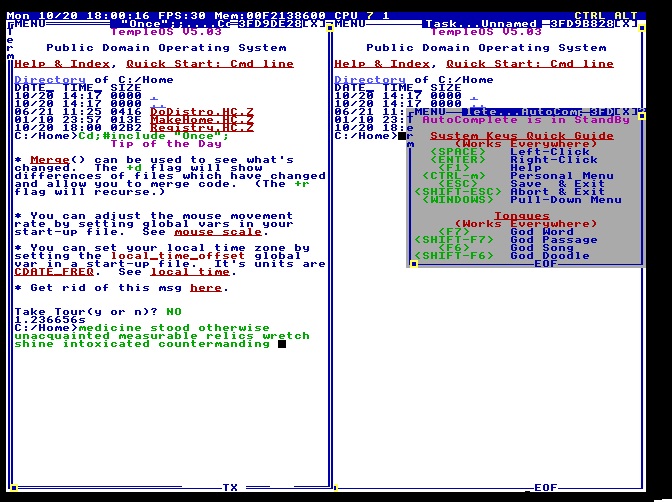Open MENU in right Task Unnamed window
This screenshot has height=502, width=672.
(350, 24)
